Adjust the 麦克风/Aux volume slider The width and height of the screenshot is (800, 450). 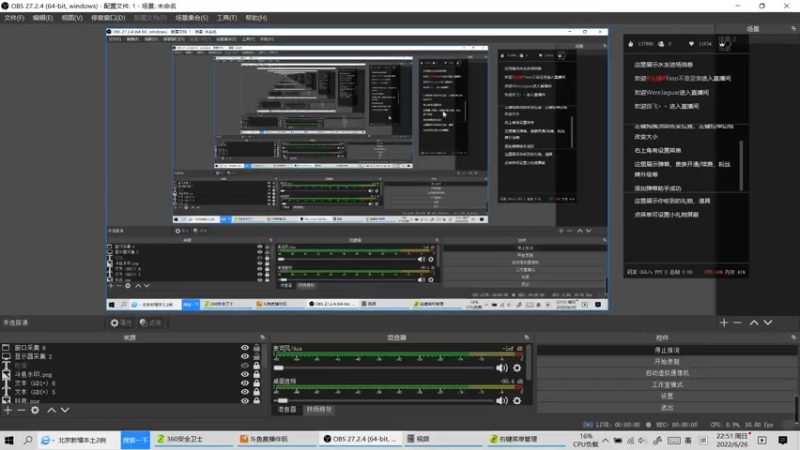[x=384, y=368]
